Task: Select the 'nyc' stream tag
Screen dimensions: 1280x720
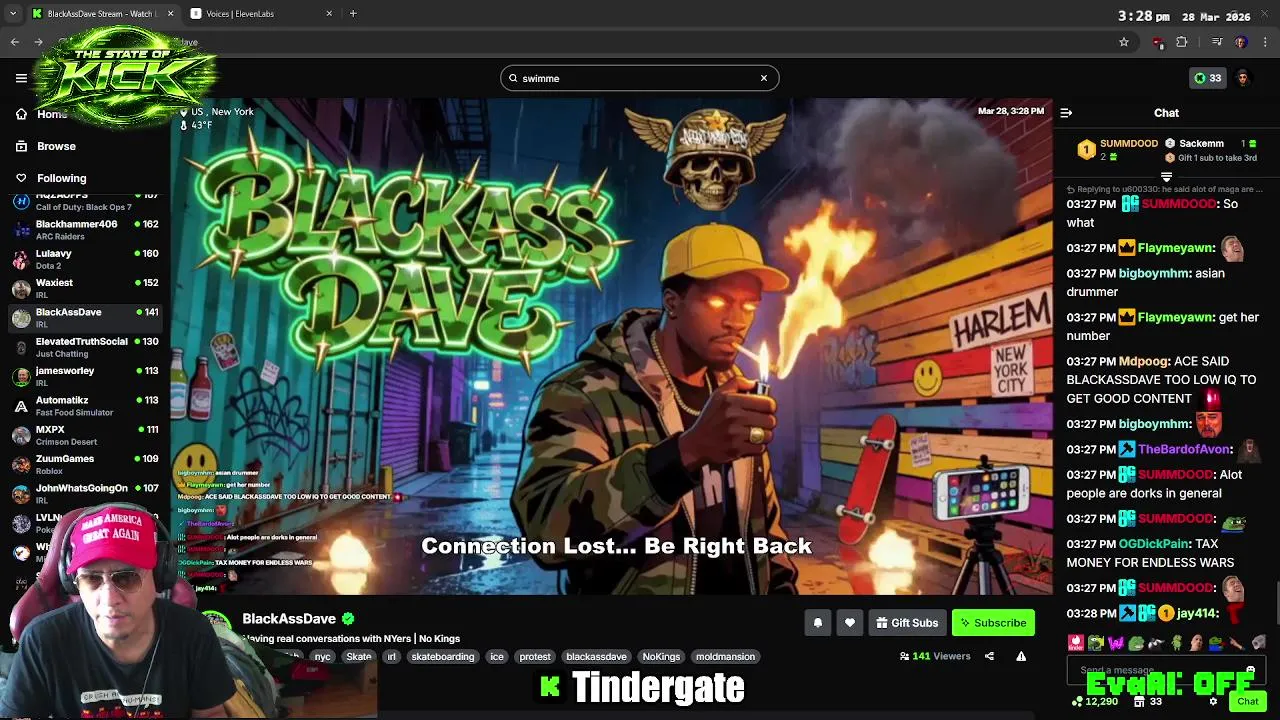Action: 322,657
